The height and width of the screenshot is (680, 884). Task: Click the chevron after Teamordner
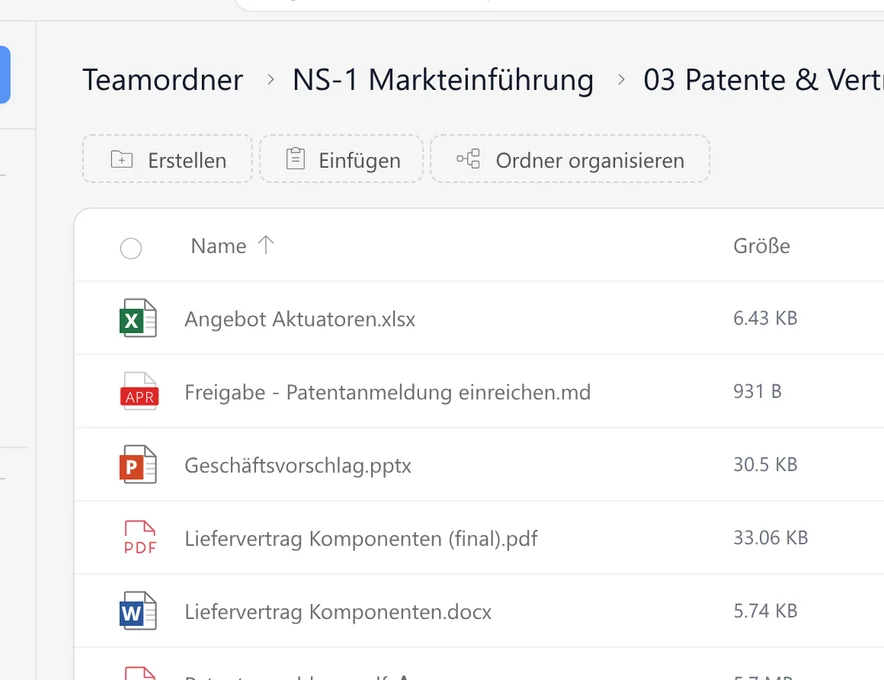271,80
